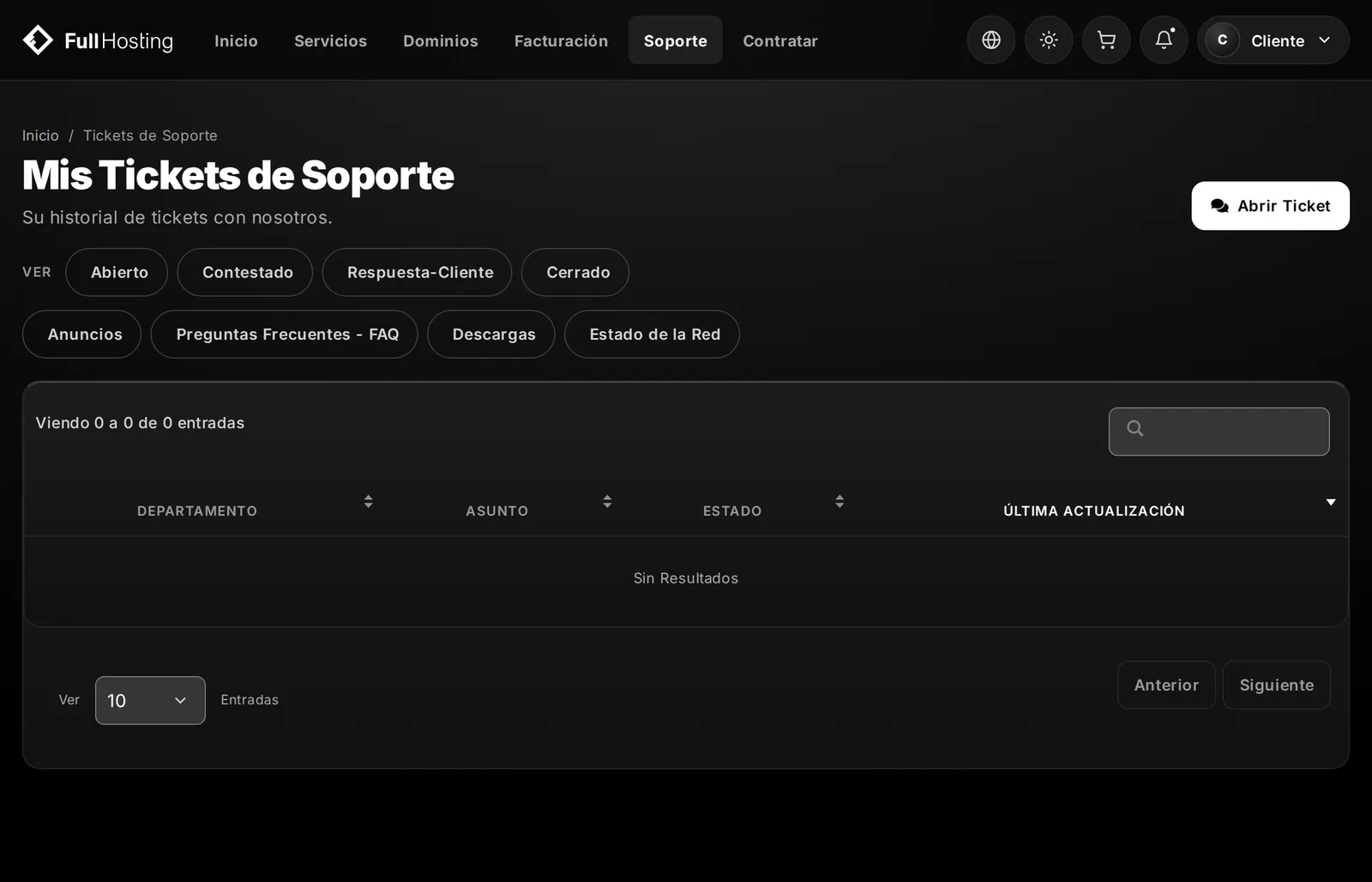Sort by Estado column arrows
1372x882 pixels.
click(839, 501)
